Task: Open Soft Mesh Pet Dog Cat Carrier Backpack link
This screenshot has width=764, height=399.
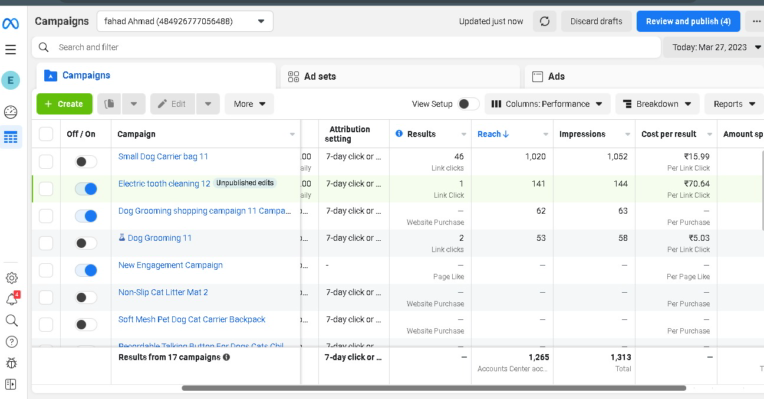Action: click(x=191, y=320)
